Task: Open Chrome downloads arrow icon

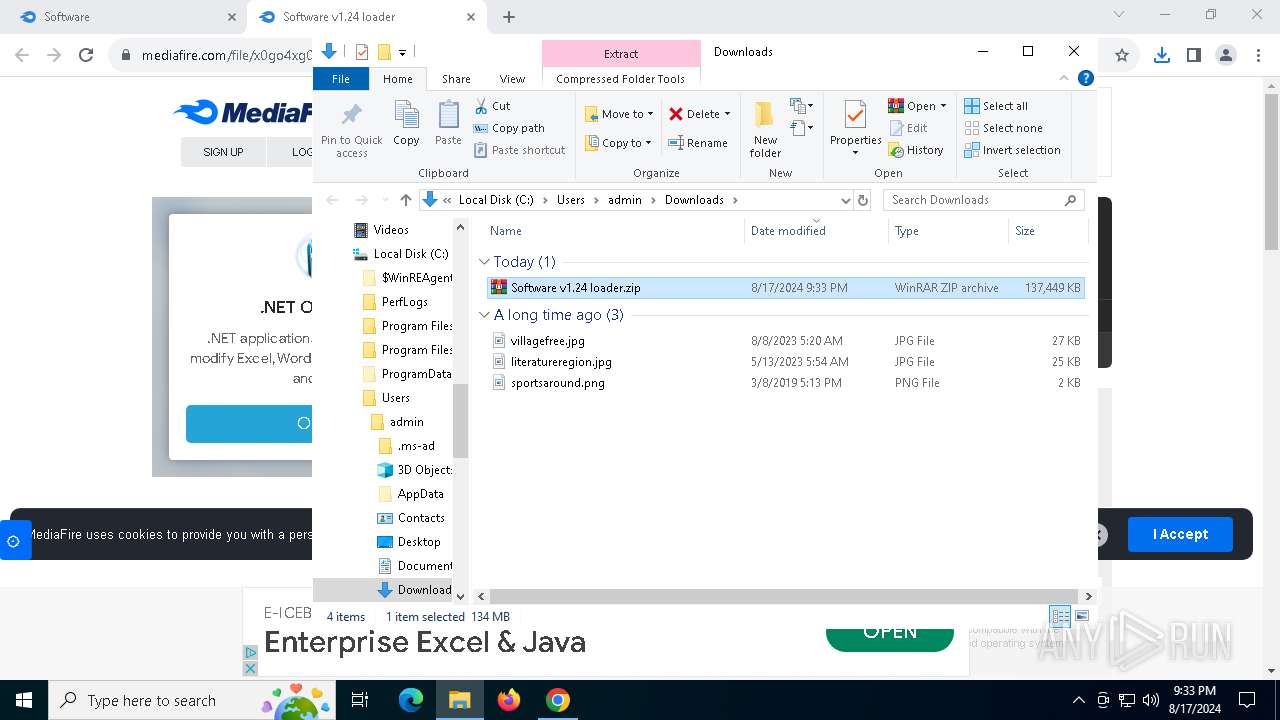Action: coord(1161,56)
